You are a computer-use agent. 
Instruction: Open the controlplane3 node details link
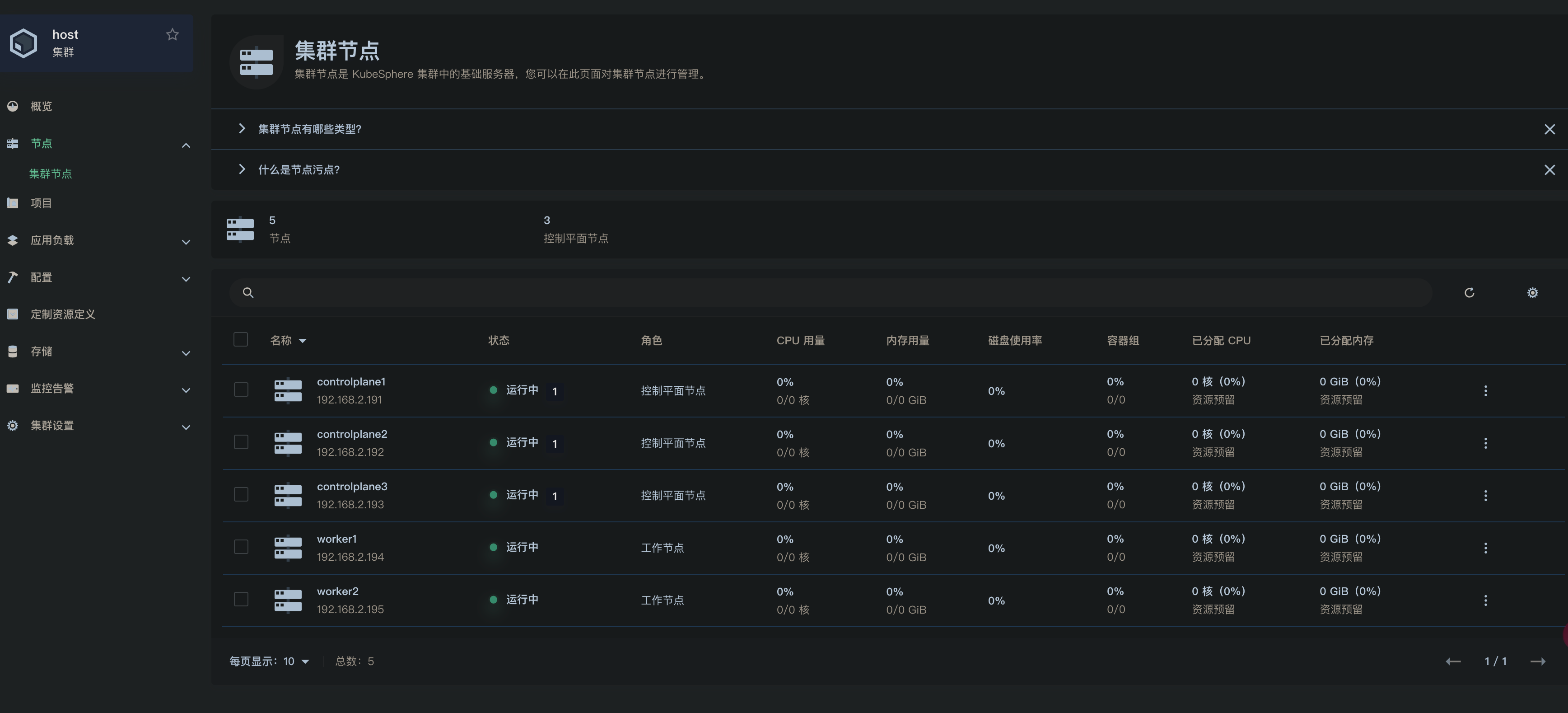pos(352,487)
